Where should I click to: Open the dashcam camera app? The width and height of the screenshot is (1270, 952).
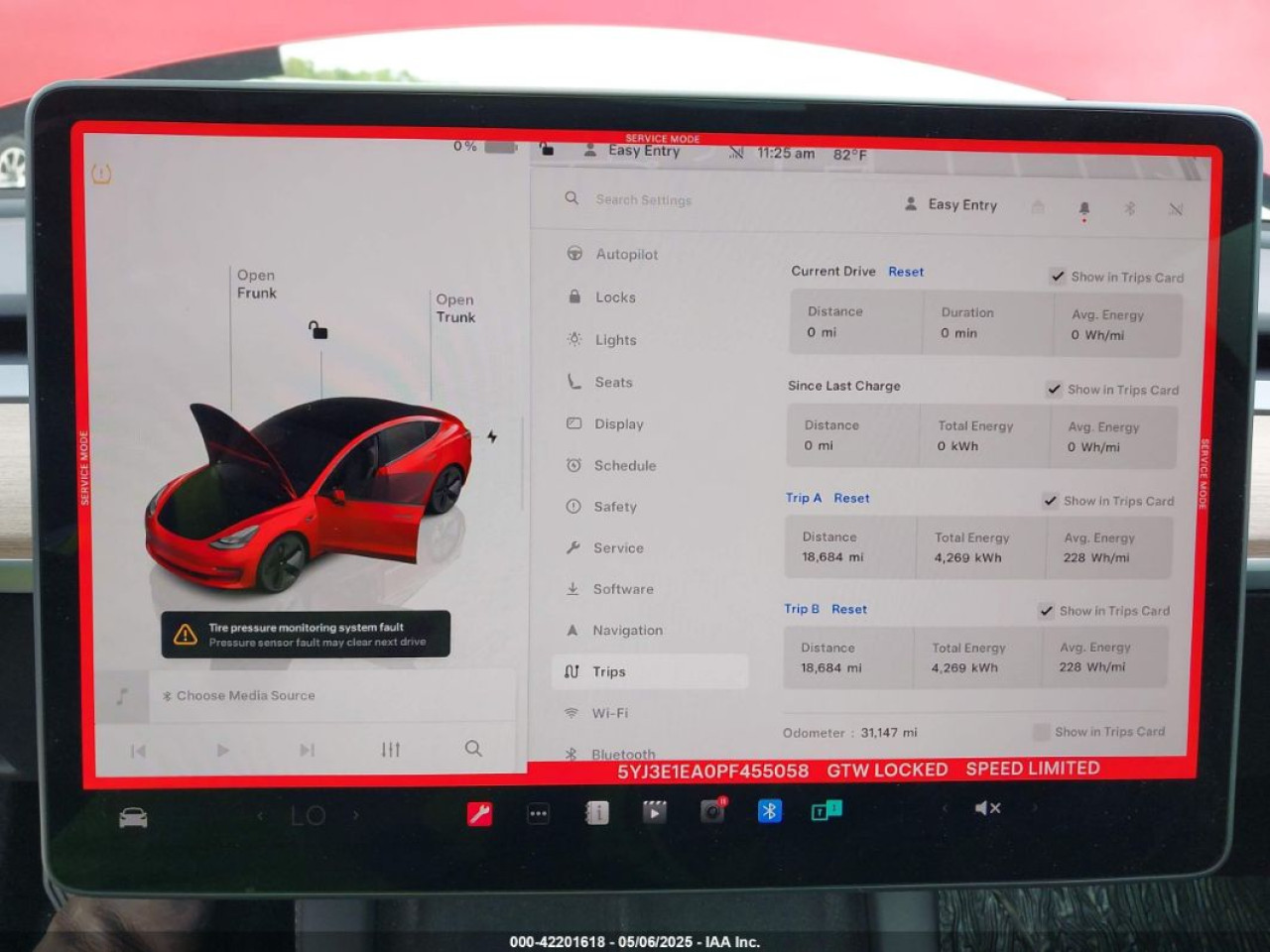[x=712, y=811]
